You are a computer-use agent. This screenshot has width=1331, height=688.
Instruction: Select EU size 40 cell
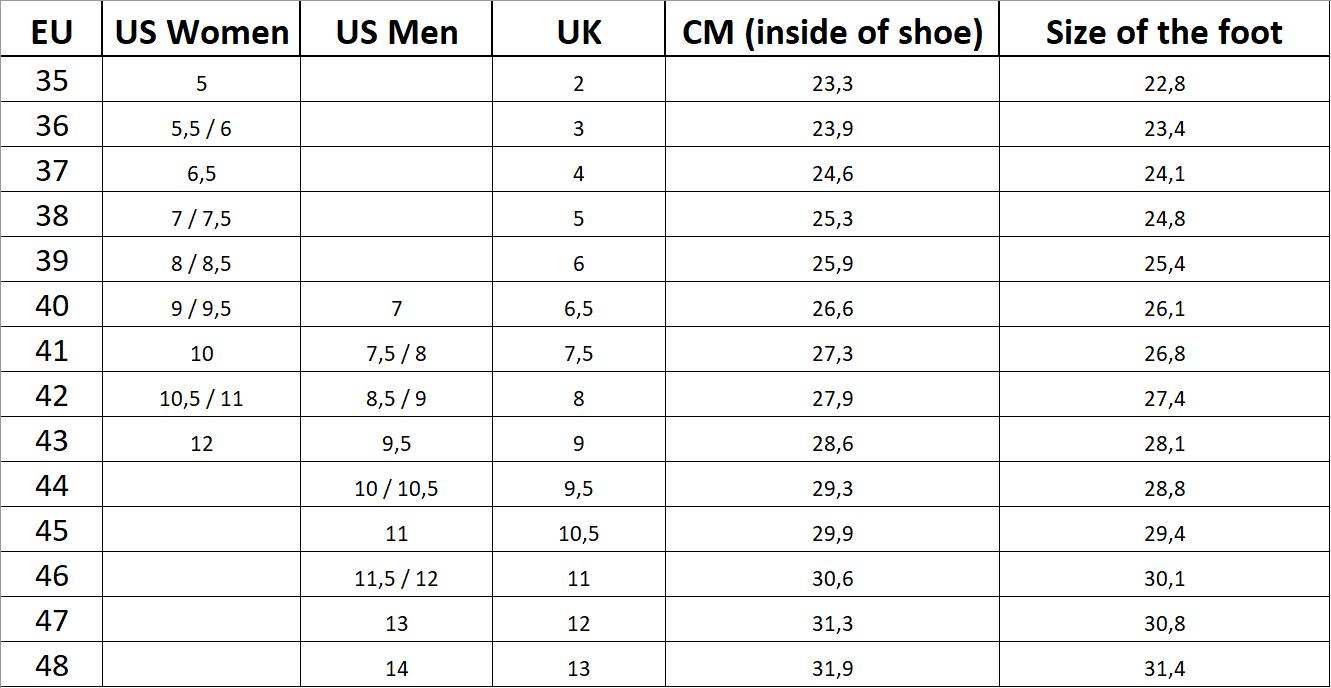pyautogui.click(x=52, y=306)
